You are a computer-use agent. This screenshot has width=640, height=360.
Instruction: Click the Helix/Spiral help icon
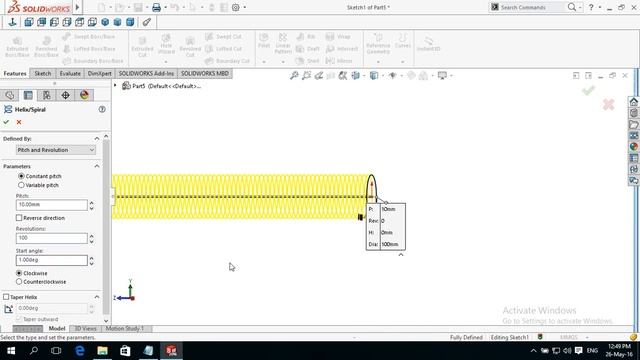point(102,109)
